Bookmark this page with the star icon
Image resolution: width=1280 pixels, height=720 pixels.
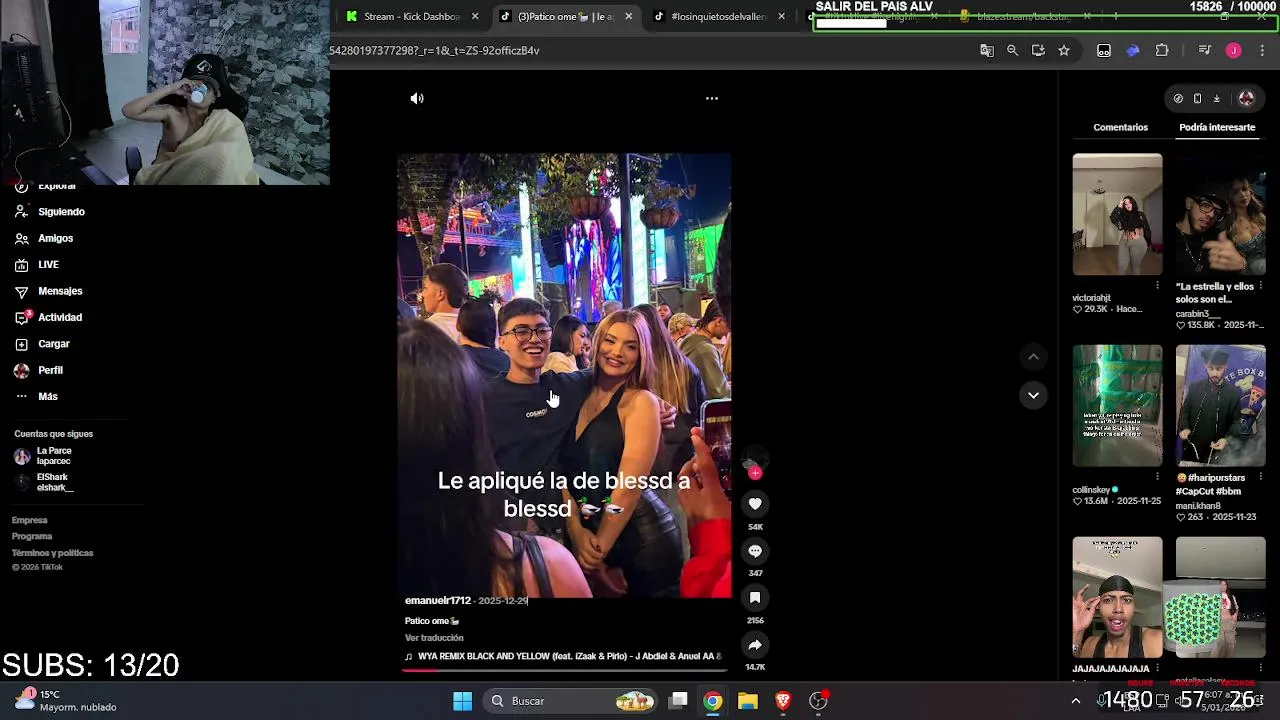1064,50
